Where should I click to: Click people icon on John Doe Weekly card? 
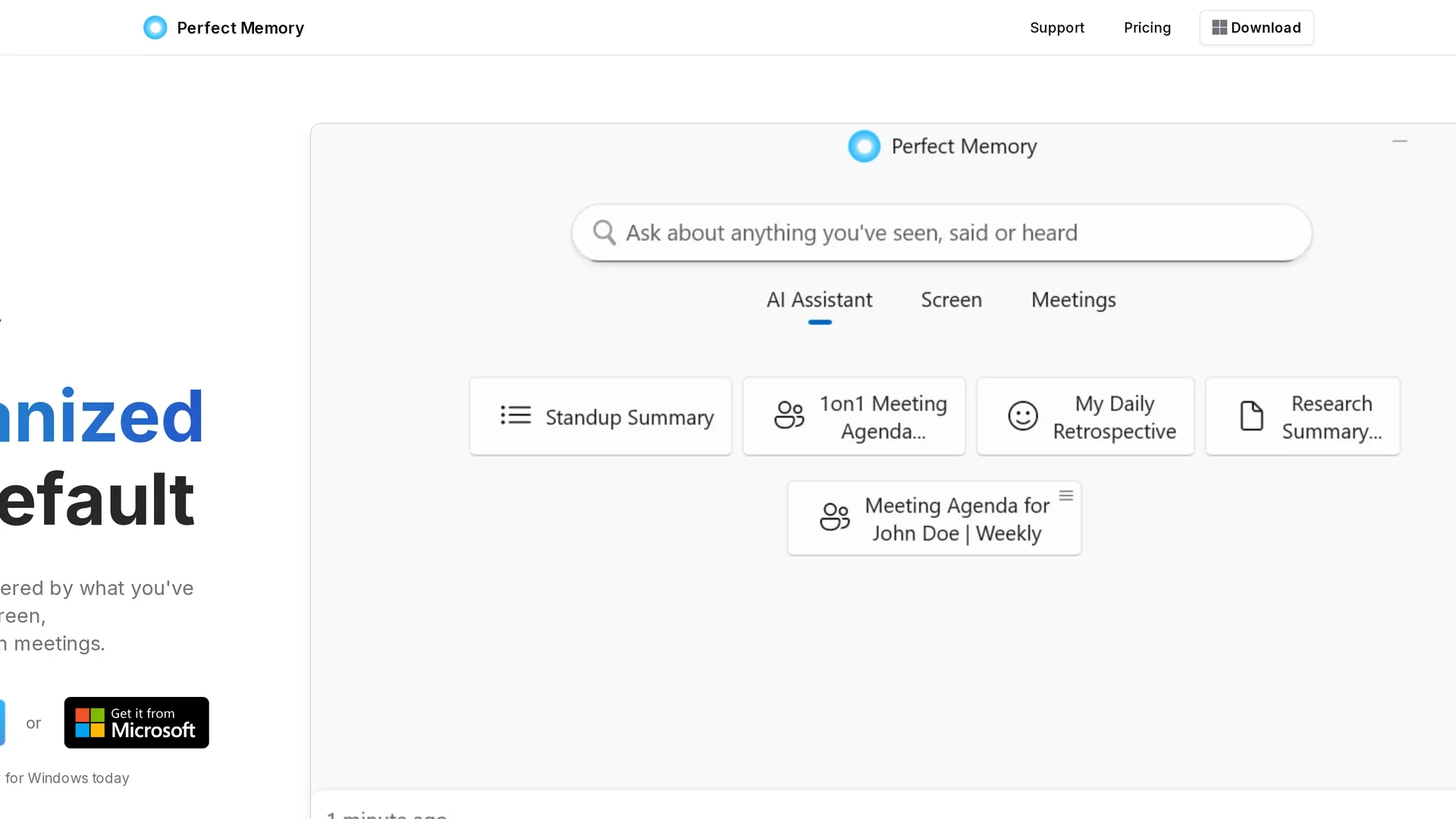click(x=834, y=517)
